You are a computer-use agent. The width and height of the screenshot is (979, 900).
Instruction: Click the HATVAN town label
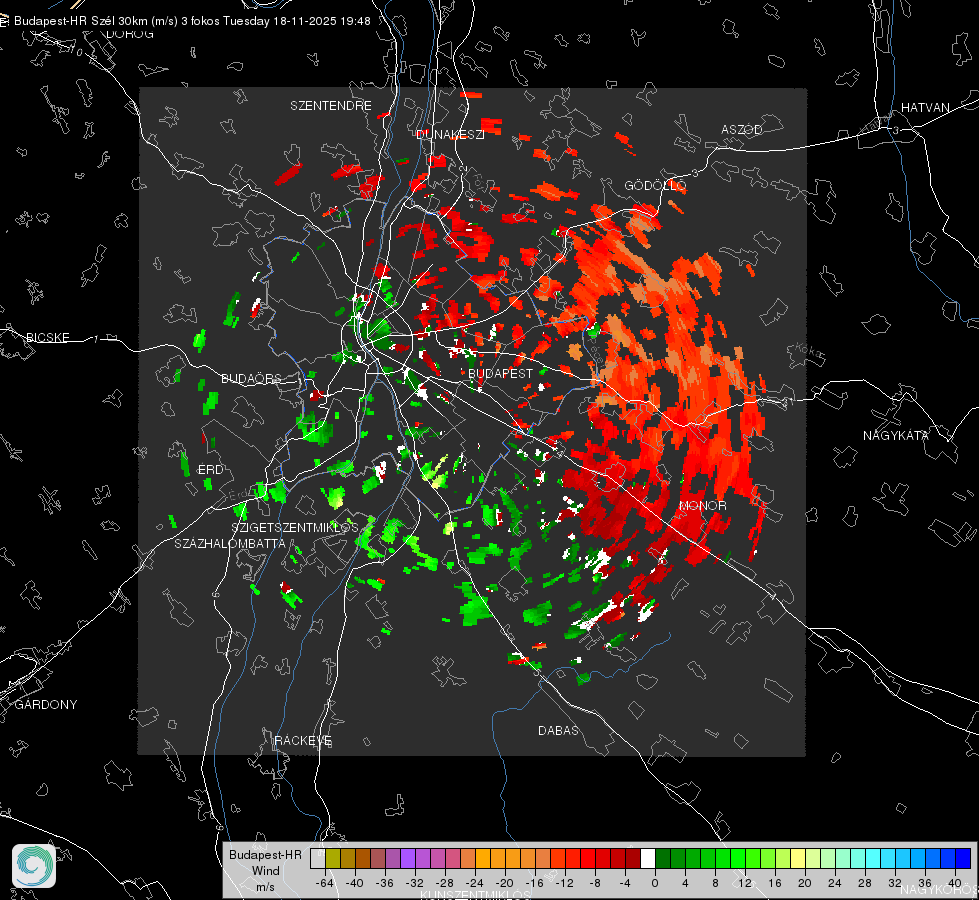925,107
